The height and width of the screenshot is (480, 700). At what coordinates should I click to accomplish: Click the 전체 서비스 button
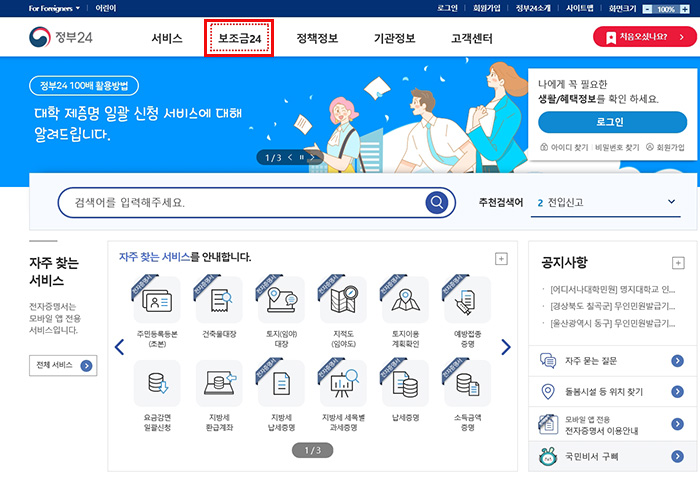coord(63,365)
